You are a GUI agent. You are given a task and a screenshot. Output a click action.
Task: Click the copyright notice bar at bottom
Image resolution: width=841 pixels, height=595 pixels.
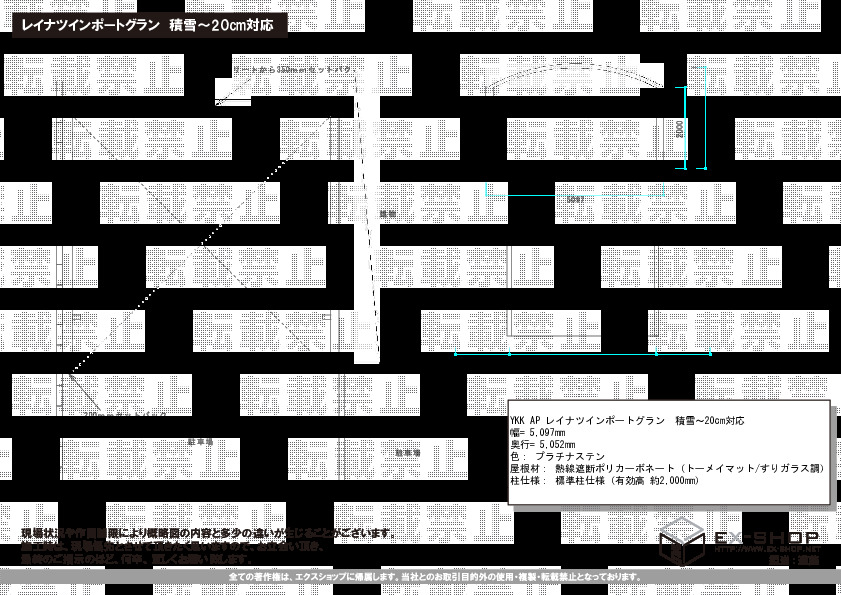pos(420,578)
